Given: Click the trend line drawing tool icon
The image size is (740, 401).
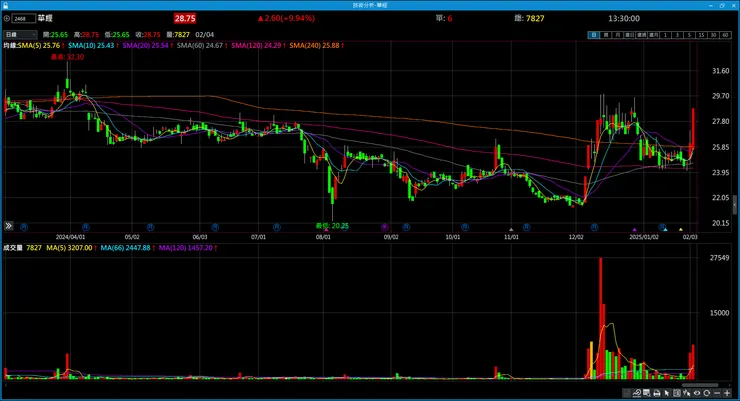Looking at the screenshot, I should coord(637,393).
